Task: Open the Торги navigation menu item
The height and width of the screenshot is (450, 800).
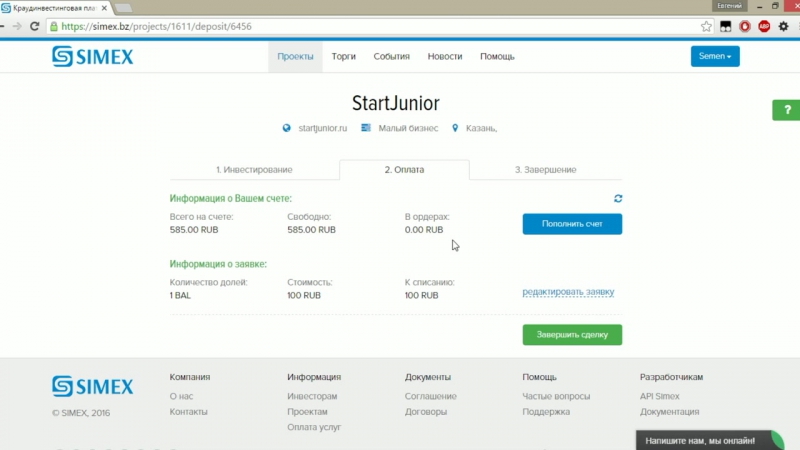Action: click(x=343, y=57)
